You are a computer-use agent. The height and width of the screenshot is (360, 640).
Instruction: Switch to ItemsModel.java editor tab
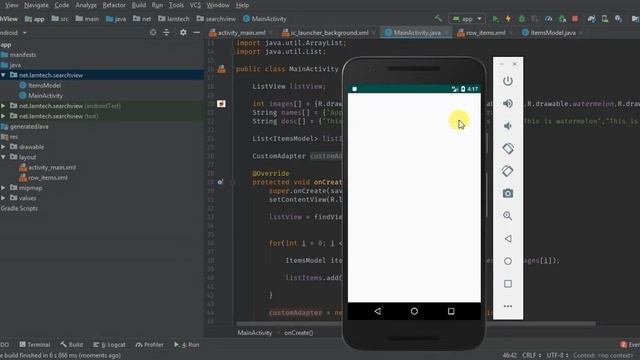click(x=553, y=33)
